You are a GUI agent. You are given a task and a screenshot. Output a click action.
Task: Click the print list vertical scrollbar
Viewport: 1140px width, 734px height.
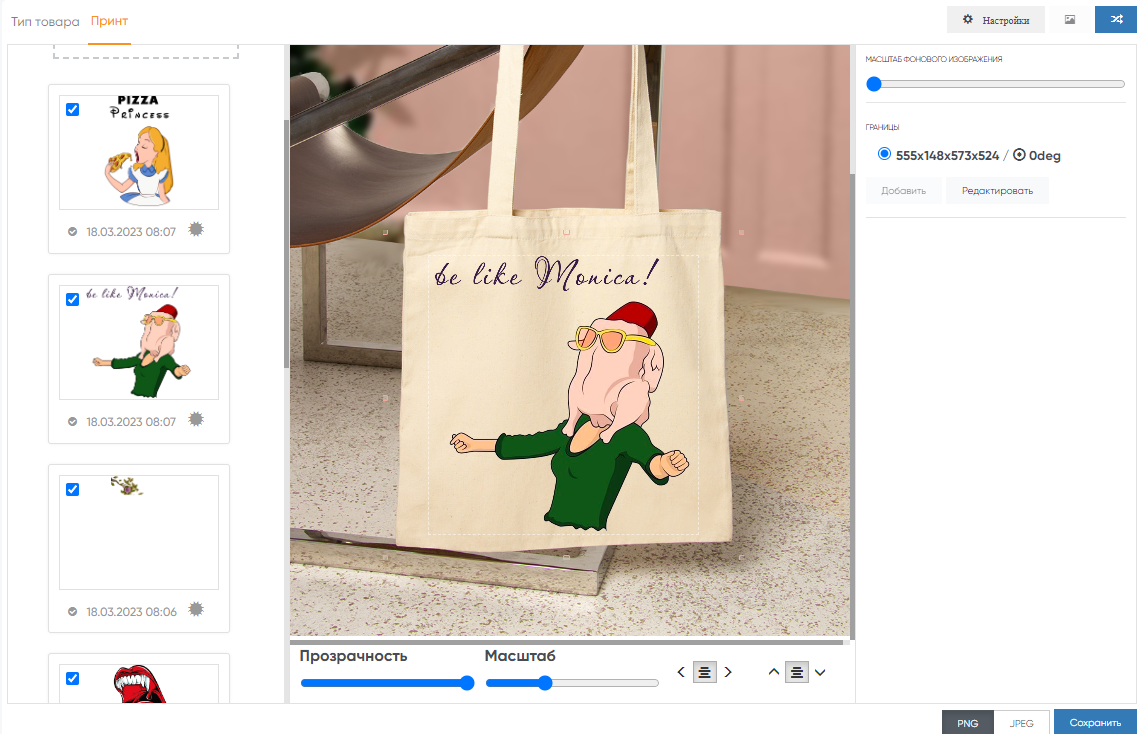click(286, 244)
